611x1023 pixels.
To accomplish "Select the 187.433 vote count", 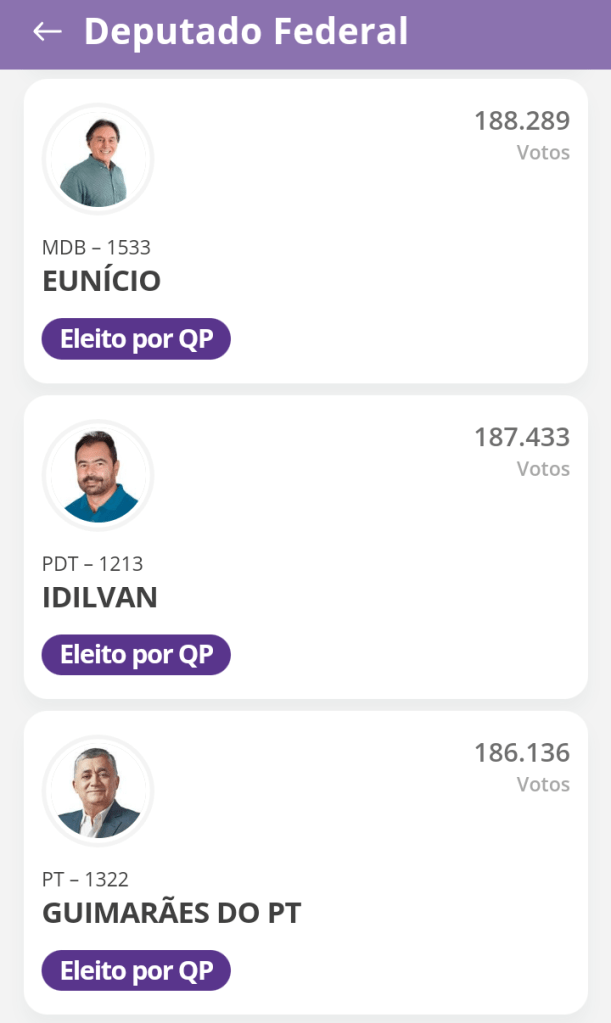I will coord(521,437).
